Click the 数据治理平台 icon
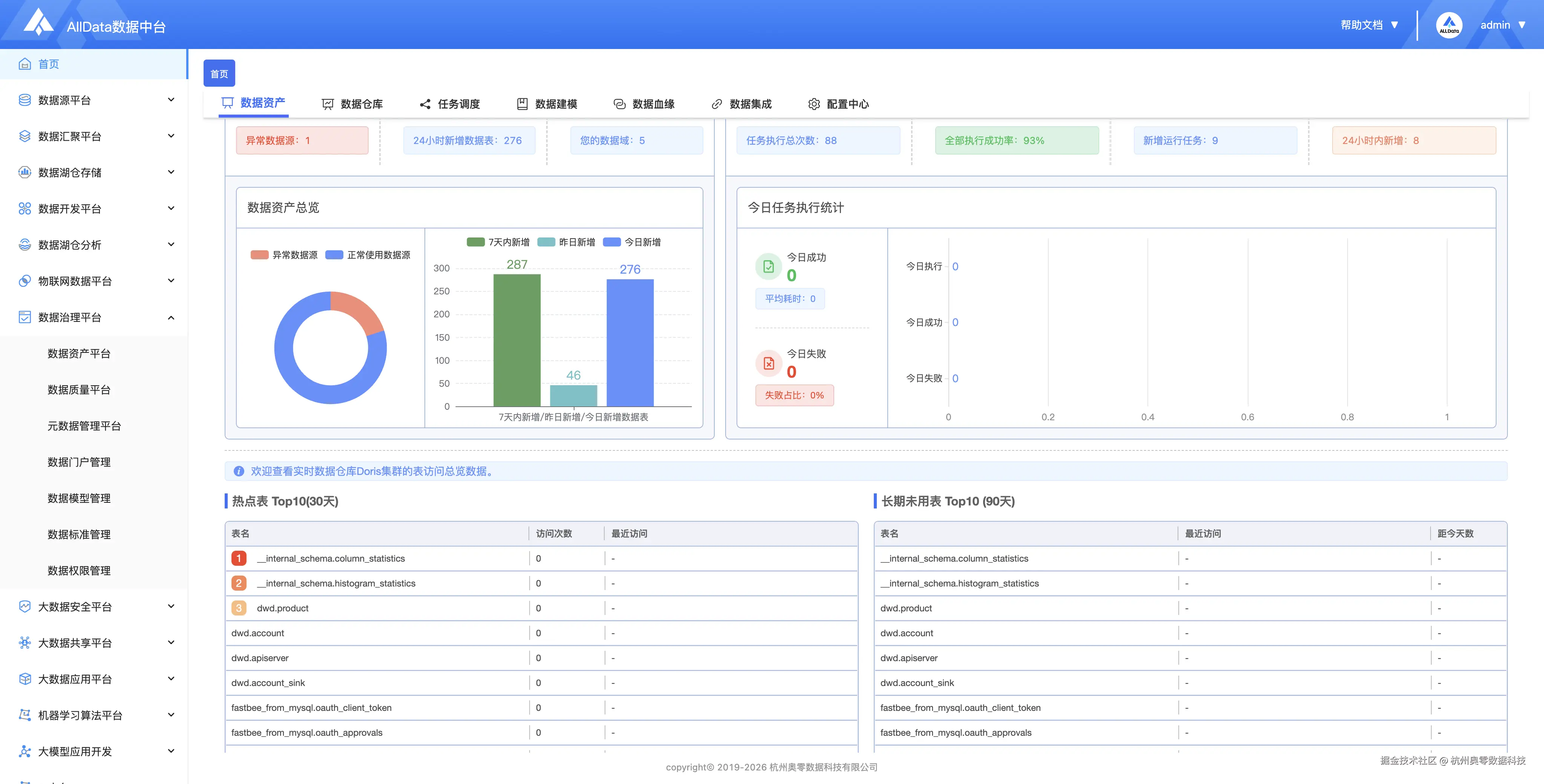The image size is (1544, 784). click(25, 317)
